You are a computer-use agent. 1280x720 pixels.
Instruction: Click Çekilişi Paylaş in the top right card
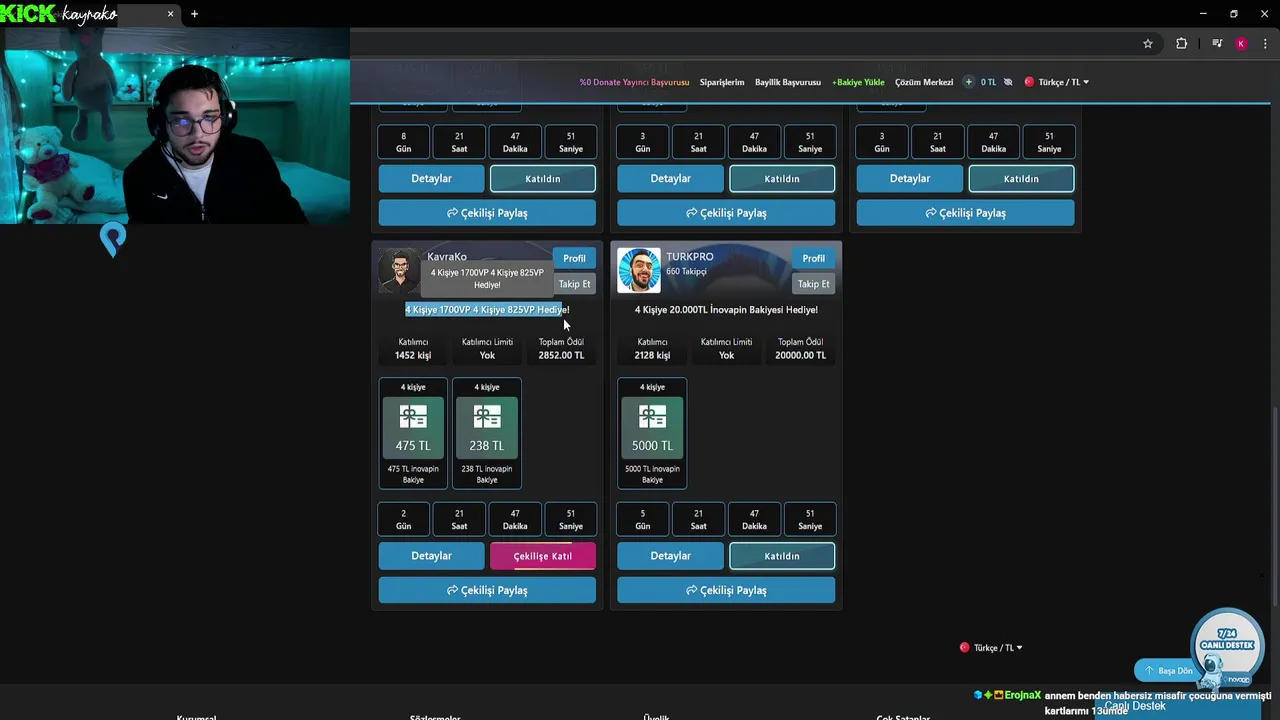pyautogui.click(x=966, y=213)
